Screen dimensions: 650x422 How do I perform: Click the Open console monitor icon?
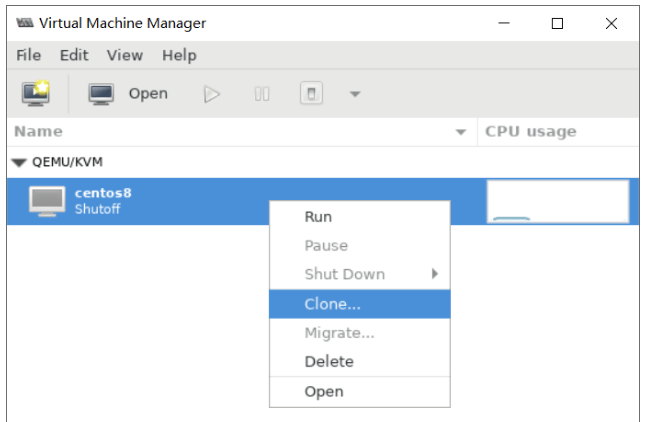pyautogui.click(x=101, y=94)
